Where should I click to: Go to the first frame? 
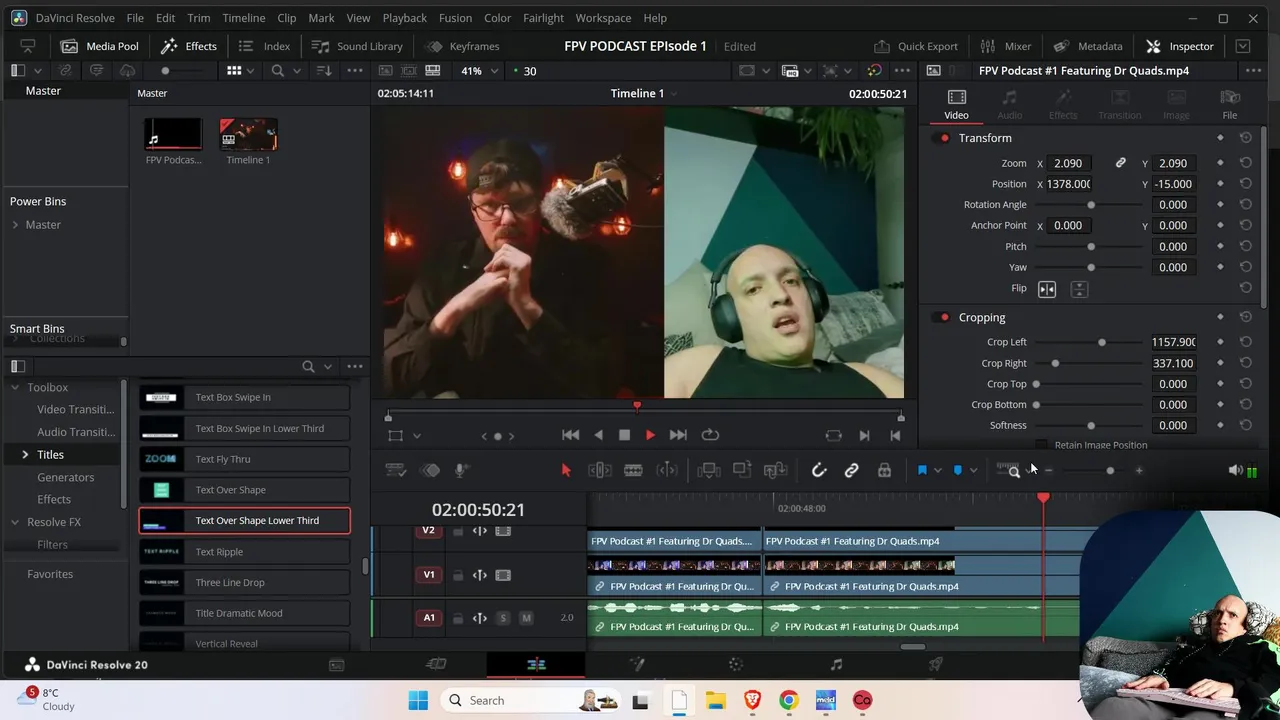[570, 435]
